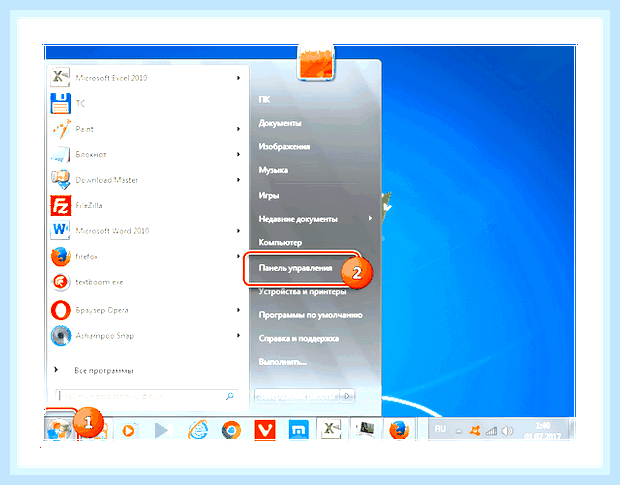Click the RU language indicator
Screen dimensions: 620x485
tap(440, 429)
